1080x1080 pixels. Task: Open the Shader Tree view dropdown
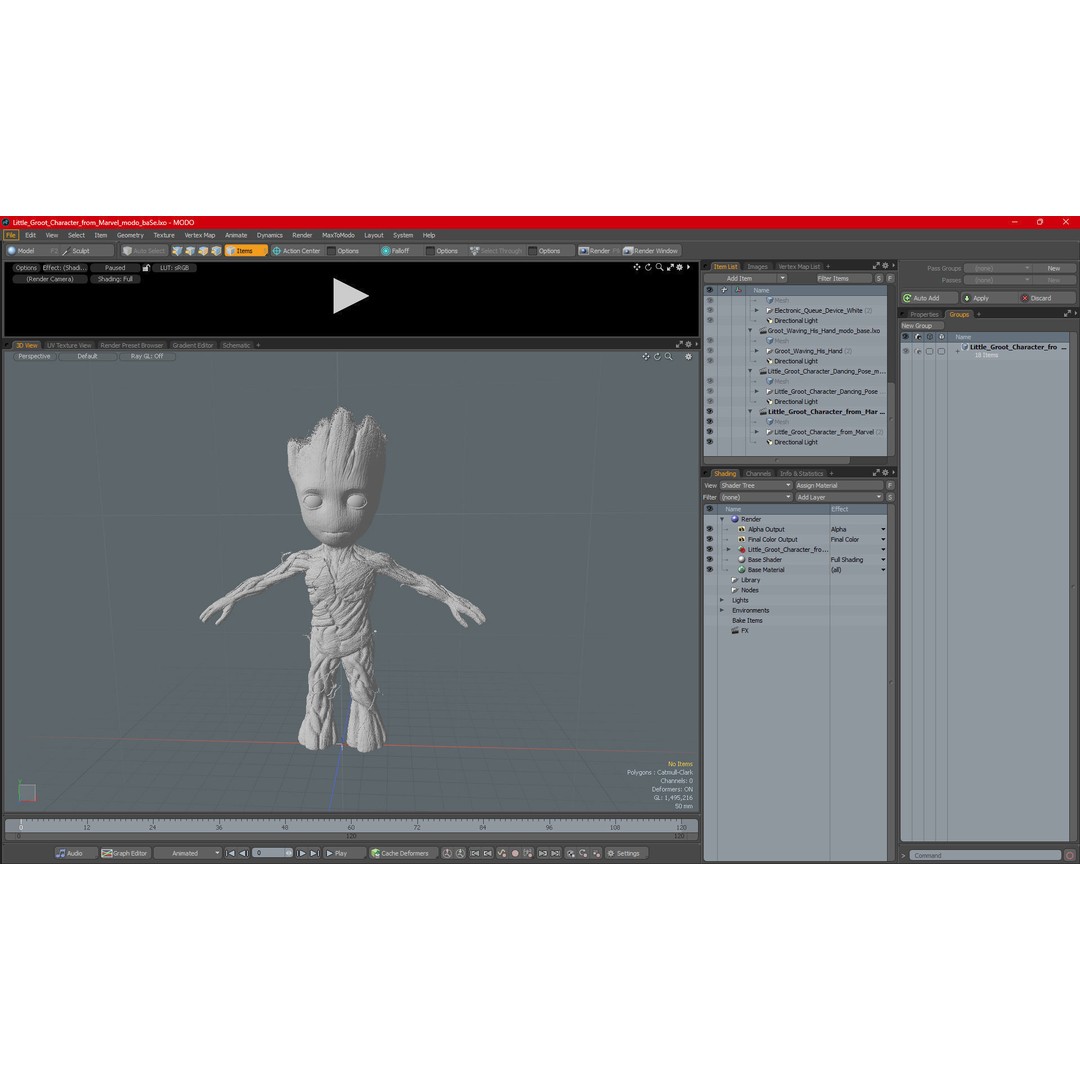tap(756, 486)
